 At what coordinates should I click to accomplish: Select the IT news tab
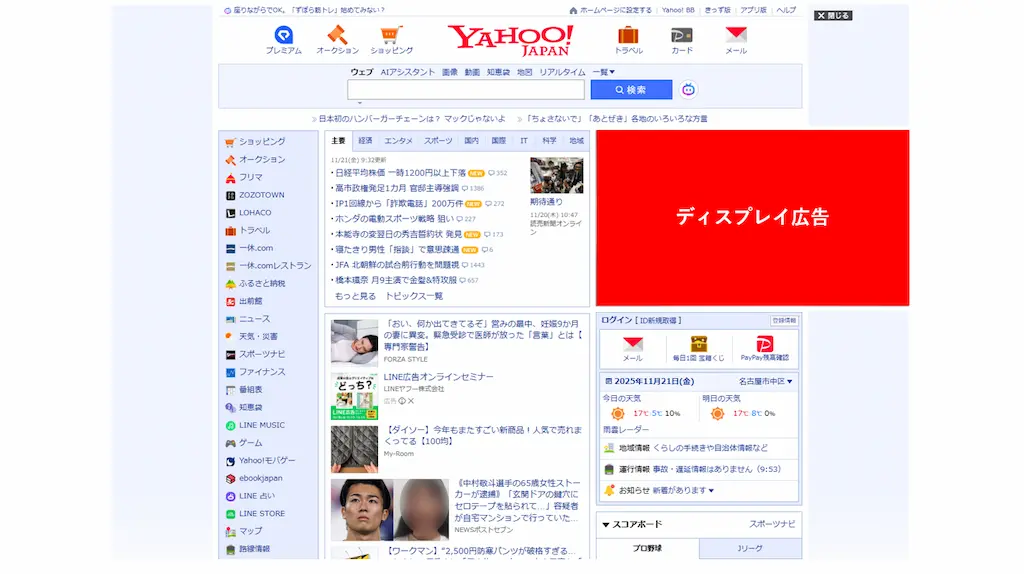524,140
